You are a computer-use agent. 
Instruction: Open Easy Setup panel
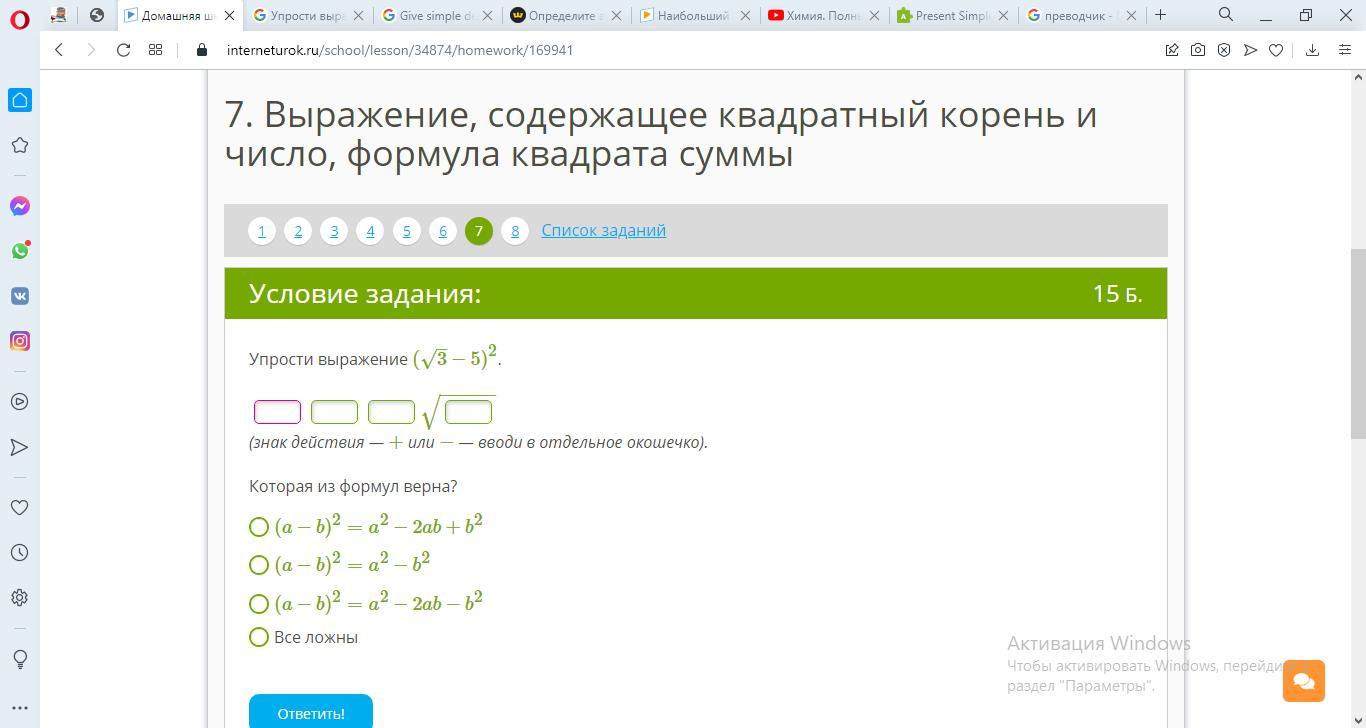1345,50
